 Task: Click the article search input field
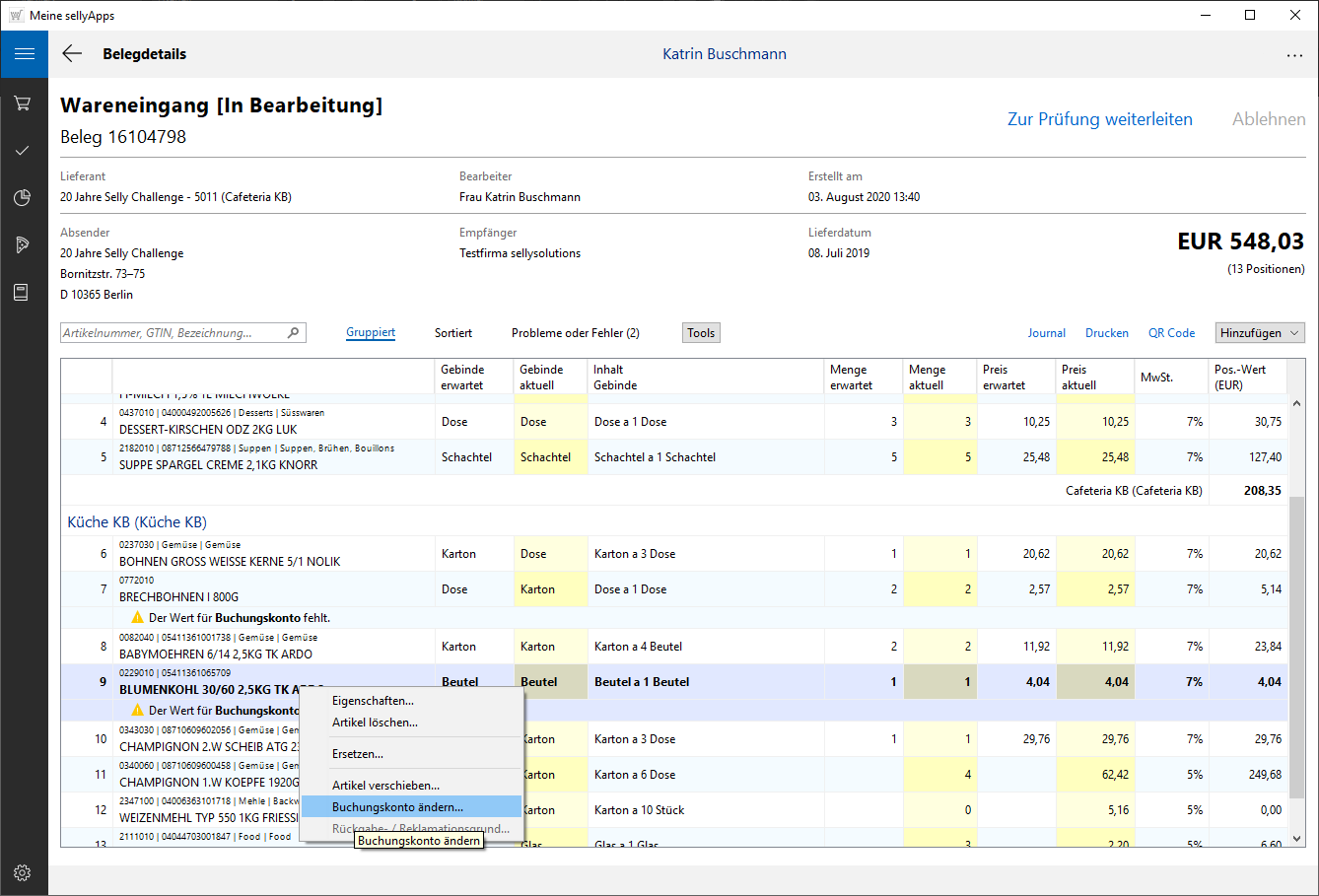[173, 333]
